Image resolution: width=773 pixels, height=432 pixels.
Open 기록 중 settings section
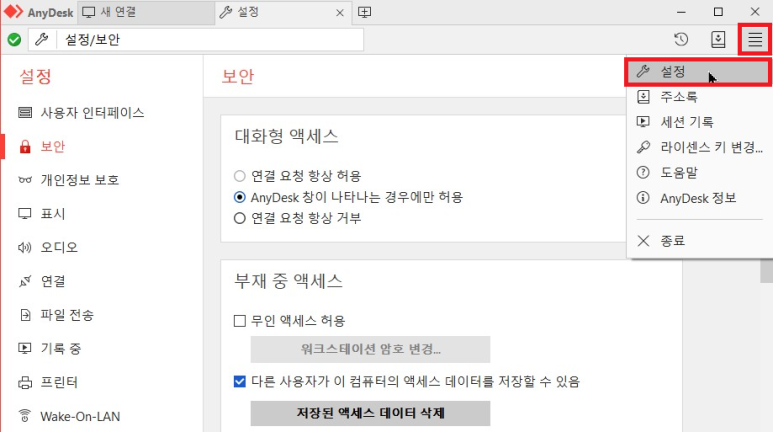(61, 348)
